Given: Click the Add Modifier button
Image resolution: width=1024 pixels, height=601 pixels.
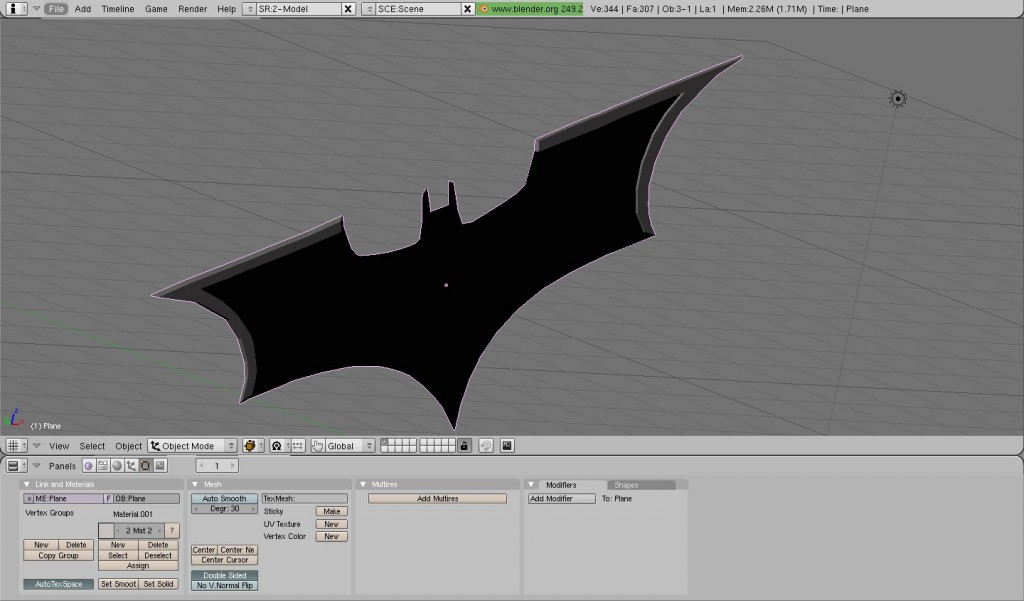Looking at the screenshot, I should click(x=560, y=497).
